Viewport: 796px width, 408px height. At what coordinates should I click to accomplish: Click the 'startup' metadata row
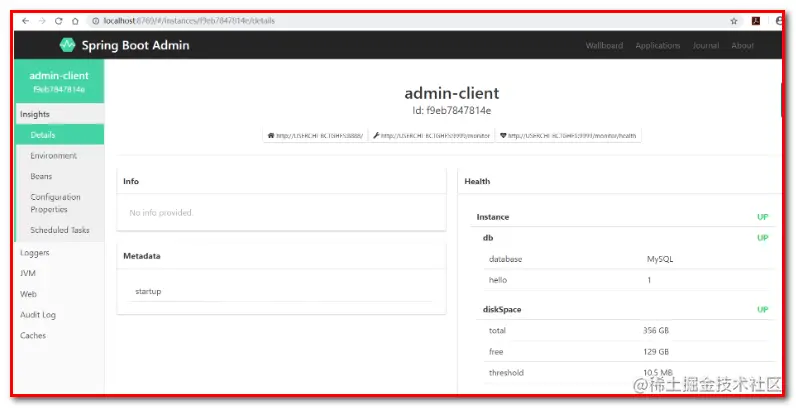coord(281,291)
